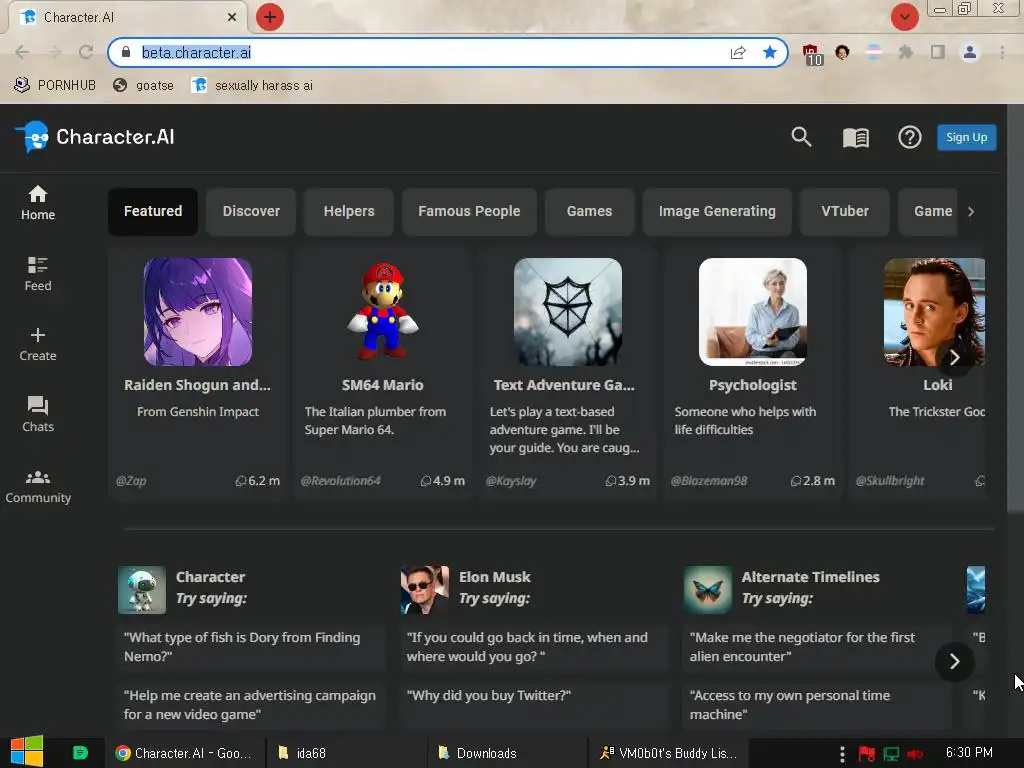Click the Character.AI logo icon
The image size is (1024, 768).
[33, 137]
